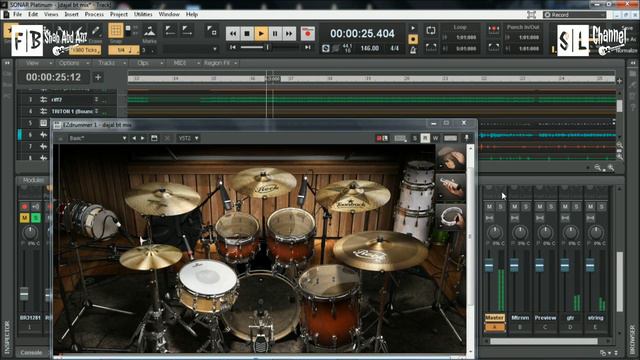
Task: Click the hi-hat cymbal in drum kit
Action: pos(150,257)
